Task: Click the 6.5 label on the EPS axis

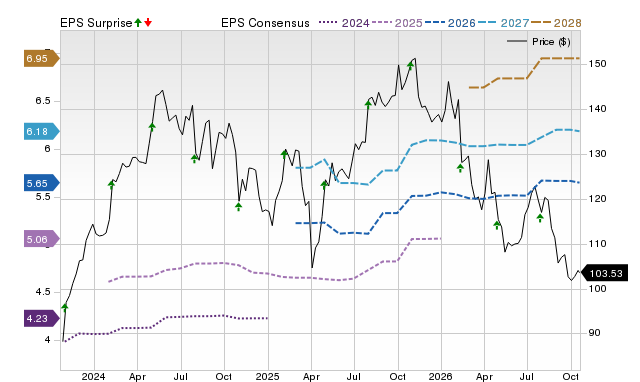Action: 43,101
